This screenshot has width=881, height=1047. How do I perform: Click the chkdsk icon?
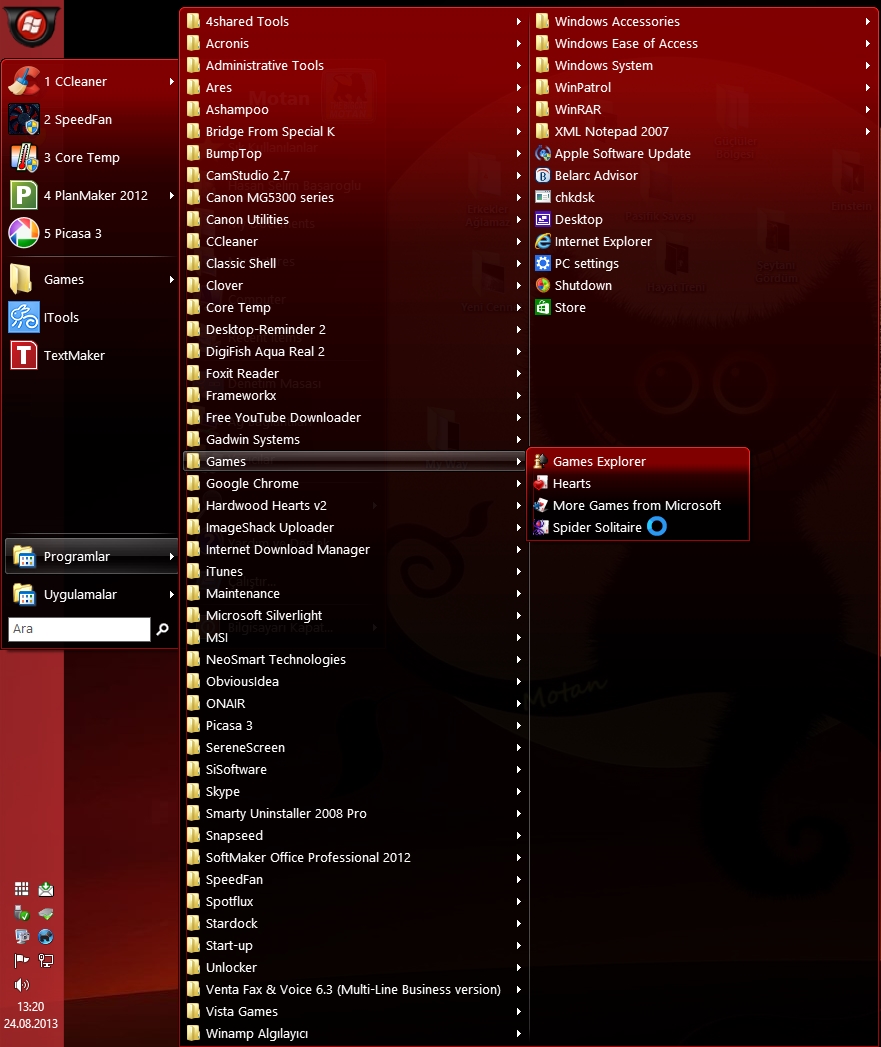coord(543,198)
